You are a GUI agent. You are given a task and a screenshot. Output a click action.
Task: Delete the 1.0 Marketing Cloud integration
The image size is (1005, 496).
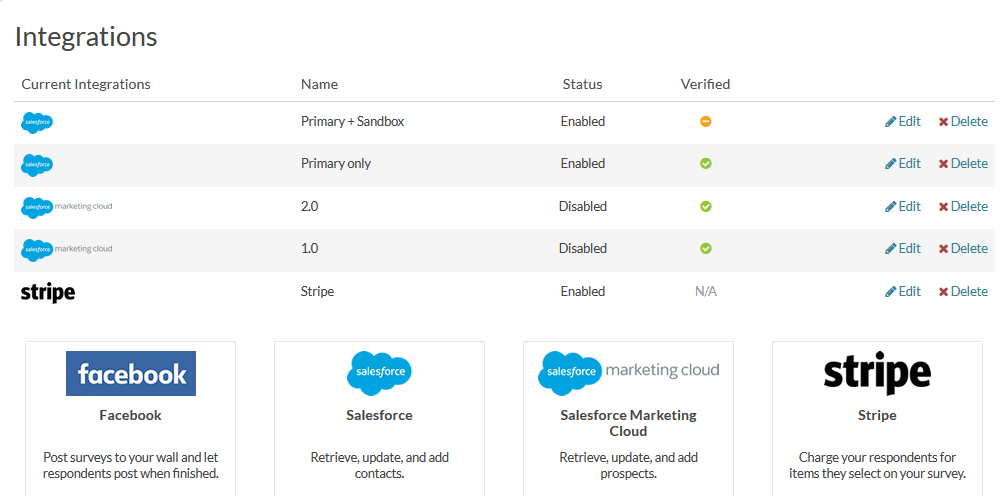click(x=963, y=249)
